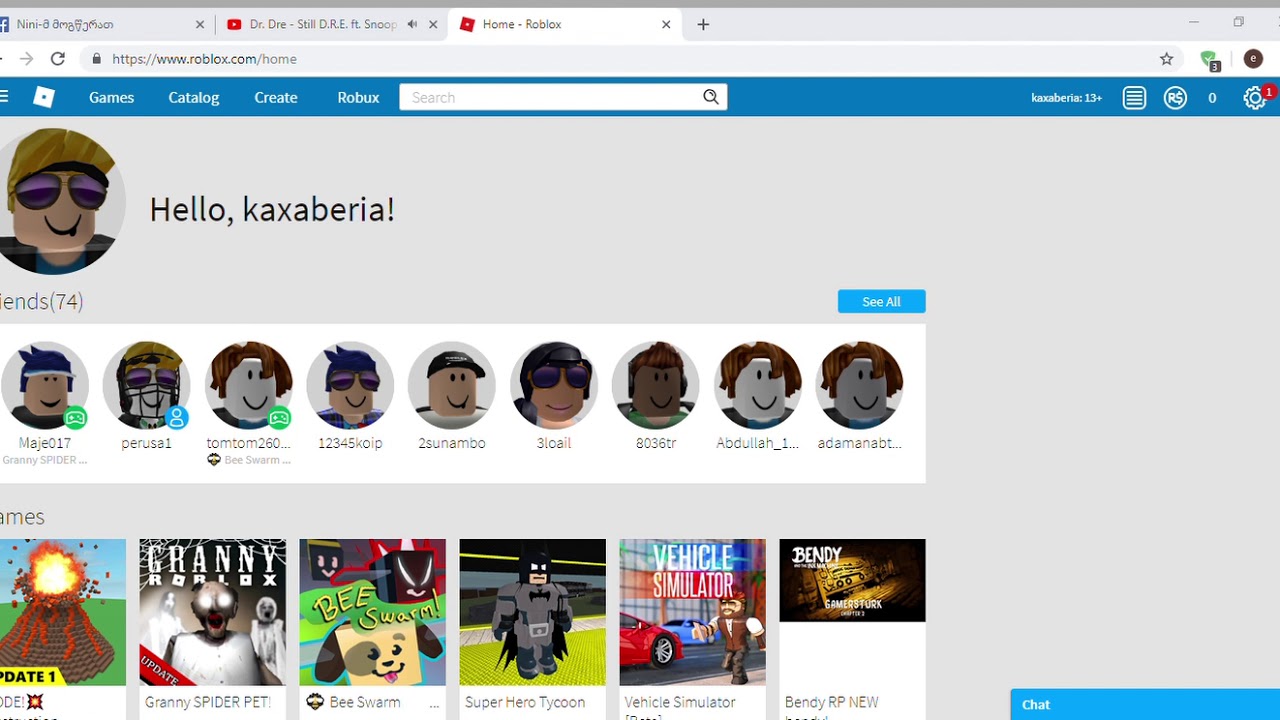Click the kaxaberia: 13+ username link

pos(1066,98)
